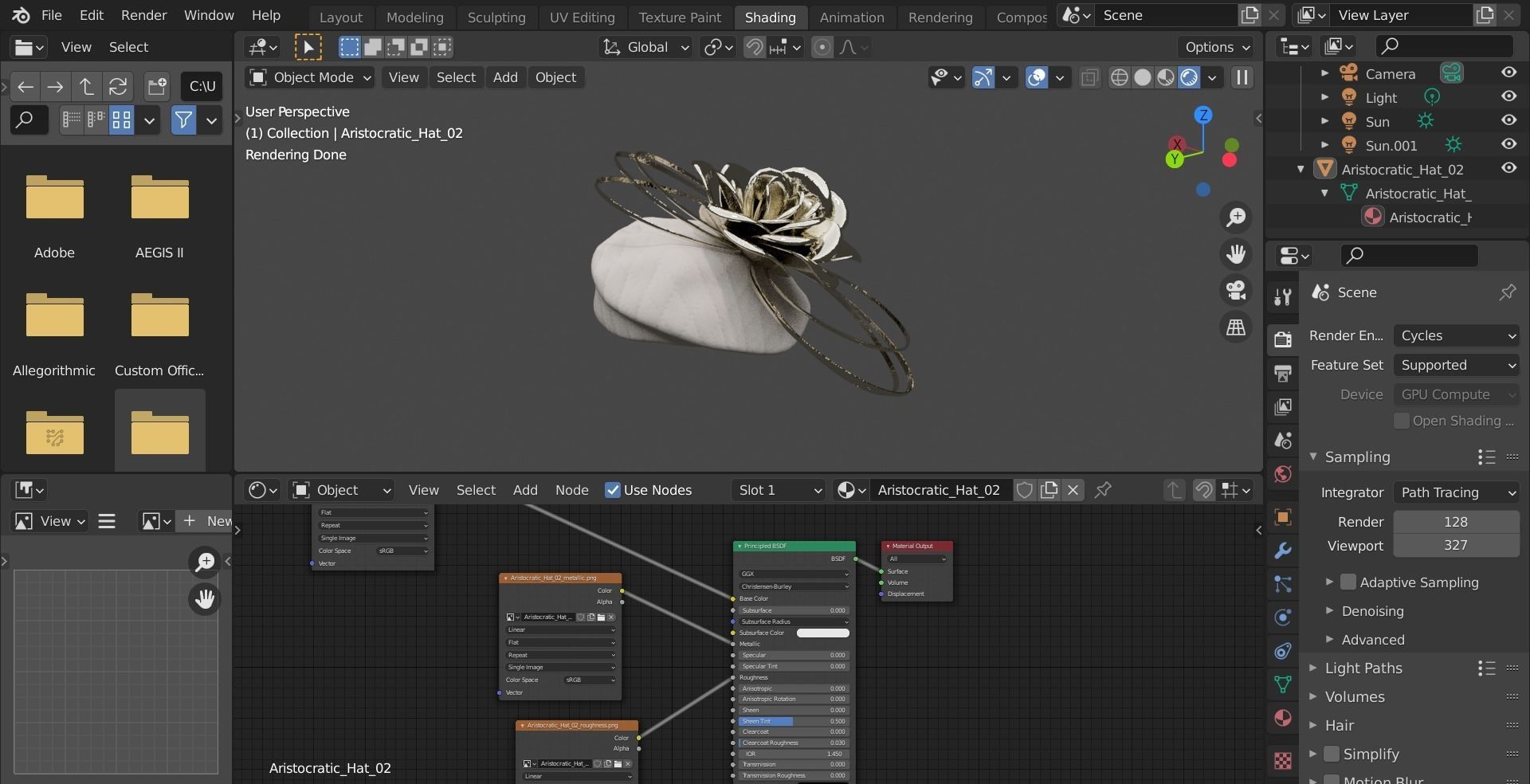Screen dimensions: 1530x784
Task: Open the Slot 1 material slot dropdown
Action: tap(778, 490)
